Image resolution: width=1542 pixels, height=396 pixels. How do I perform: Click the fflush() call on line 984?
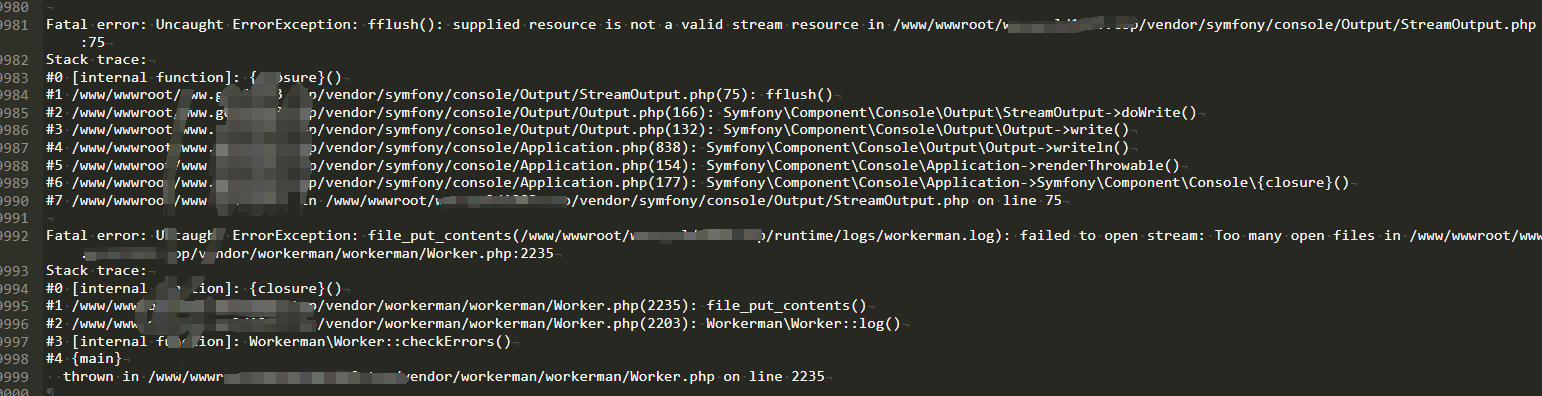point(799,95)
